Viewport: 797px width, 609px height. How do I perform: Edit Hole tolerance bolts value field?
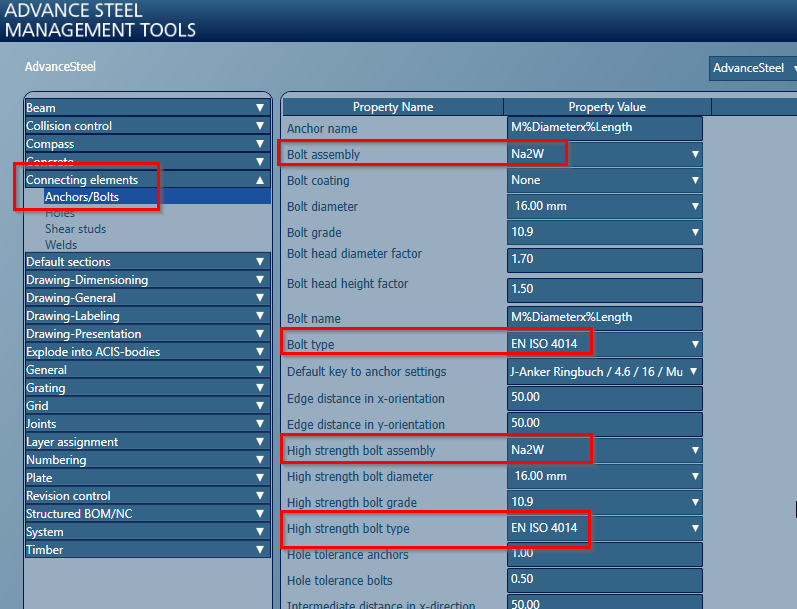(x=605, y=580)
